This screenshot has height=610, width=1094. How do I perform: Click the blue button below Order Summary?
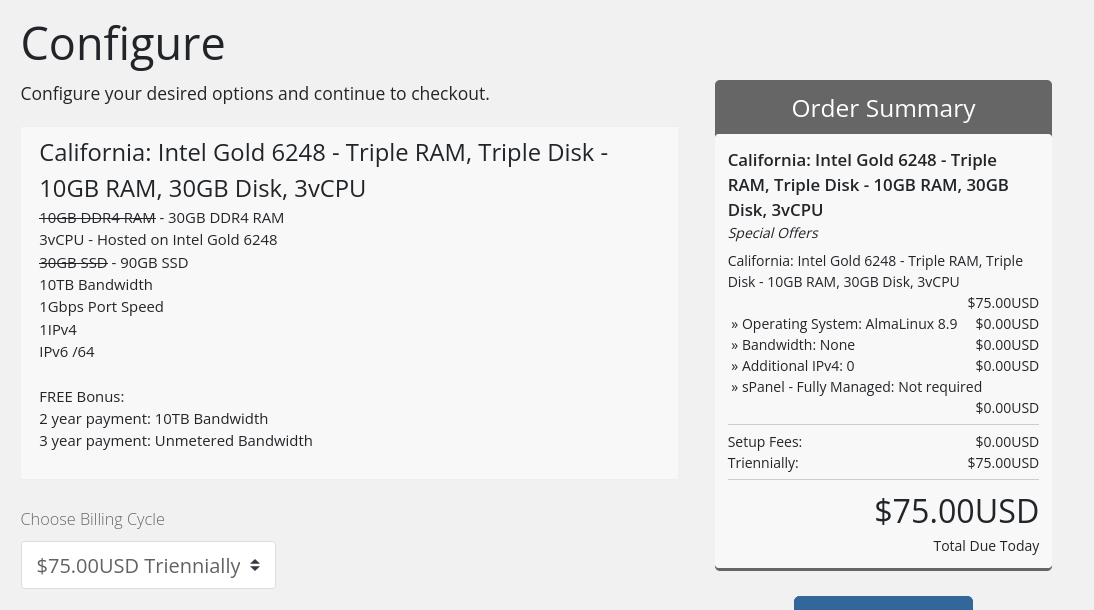pyautogui.click(x=883, y=603)
